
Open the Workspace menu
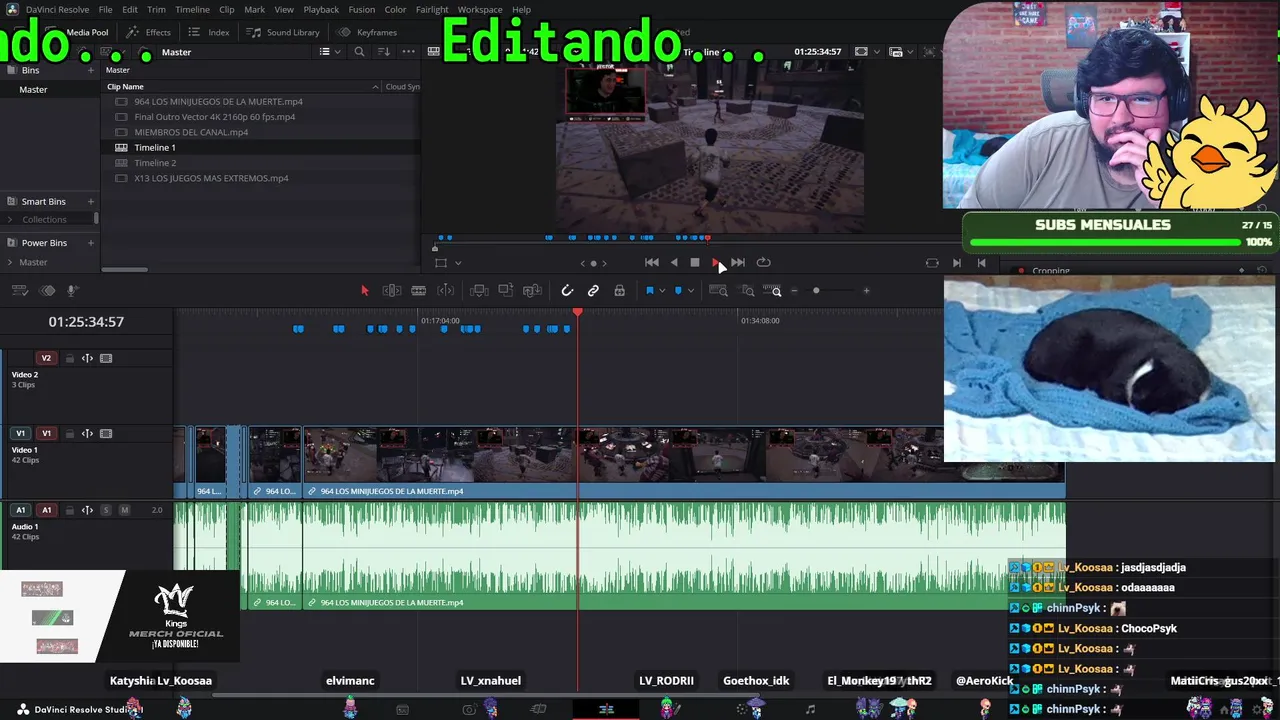point(480,10)
